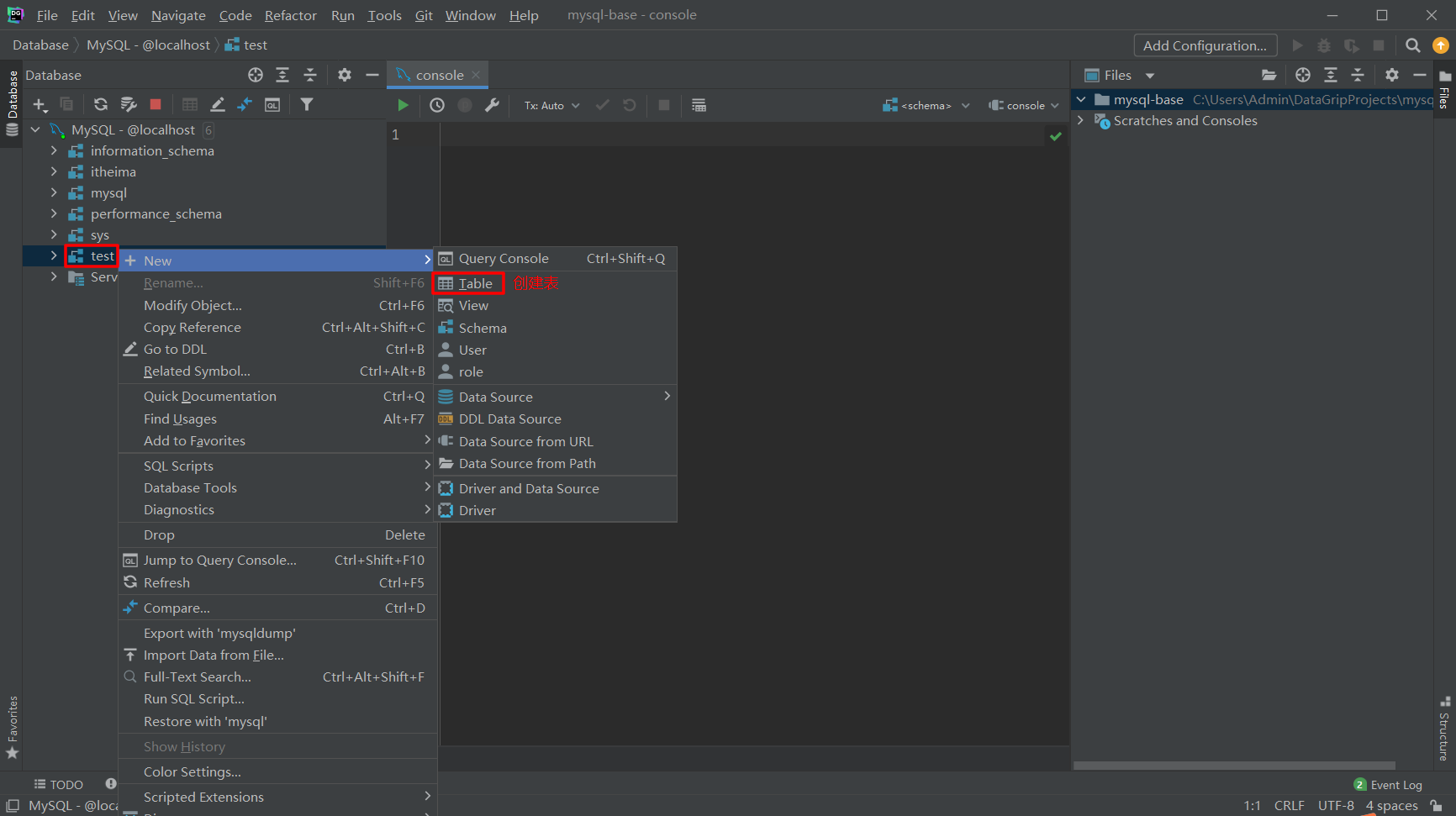Image resolution: width=1456 pixels, height=816 pixels.
Task: Open the console session dropdown
Action: (x=1024, y=106)
